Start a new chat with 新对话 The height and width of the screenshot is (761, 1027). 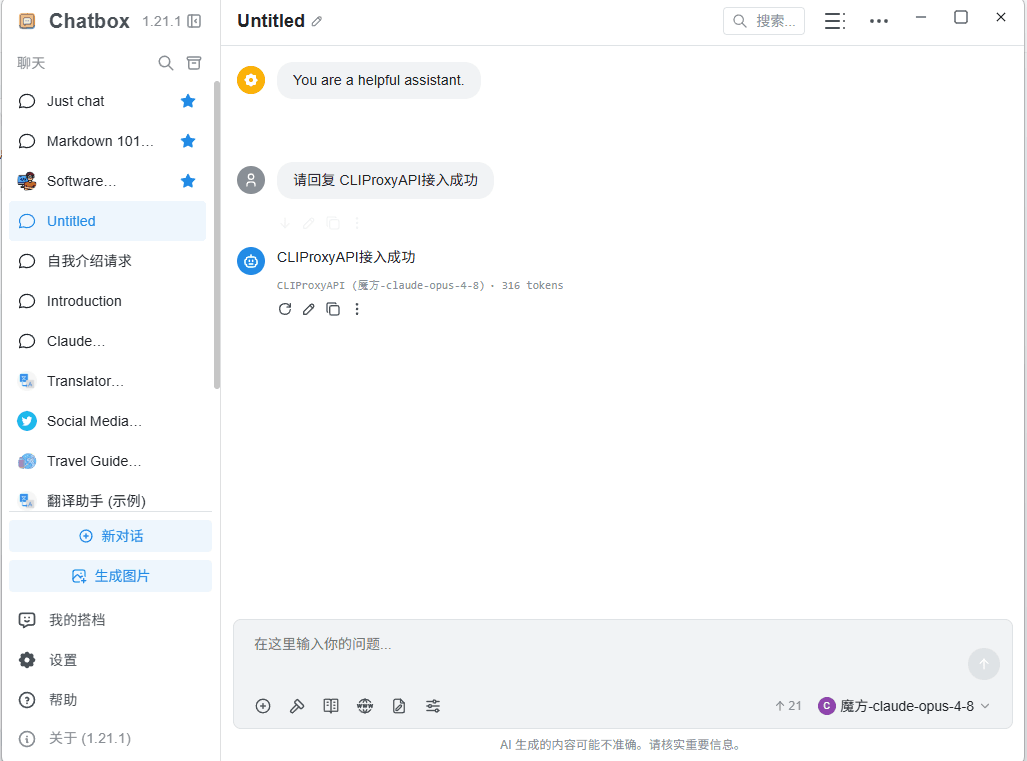point(111,536)
